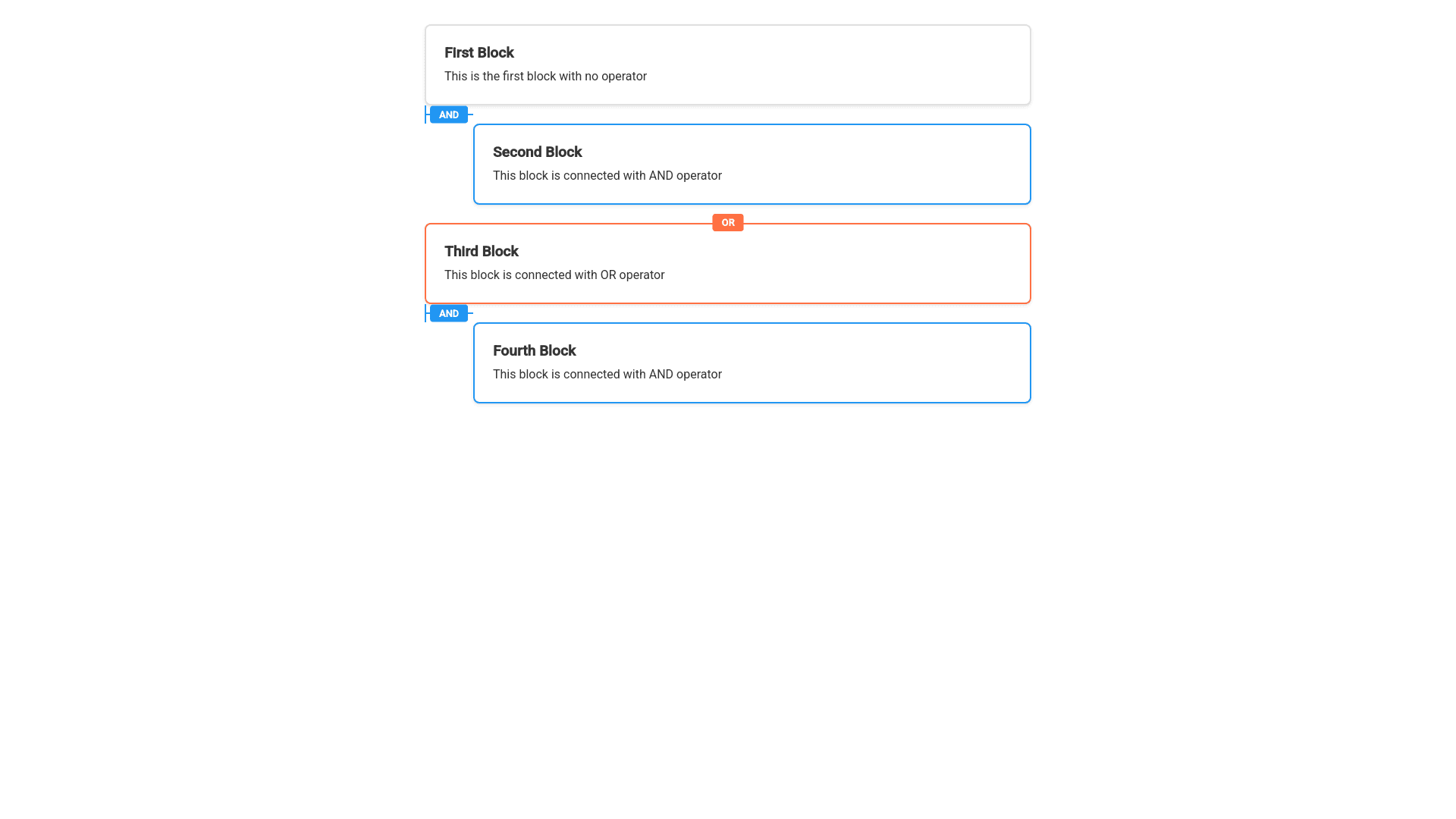Click the First Block description text
1456x819 pixels.
[x=545, y=77]
